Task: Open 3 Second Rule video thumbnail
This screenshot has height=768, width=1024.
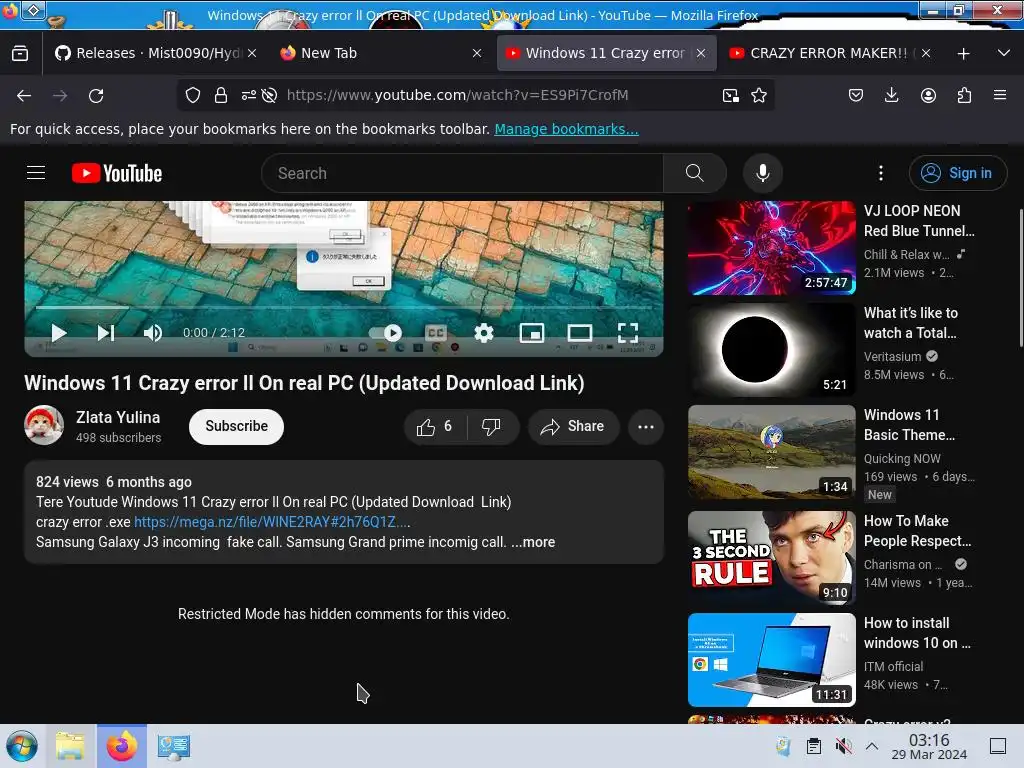Action: pyautogui.click(x=771, y=558)
